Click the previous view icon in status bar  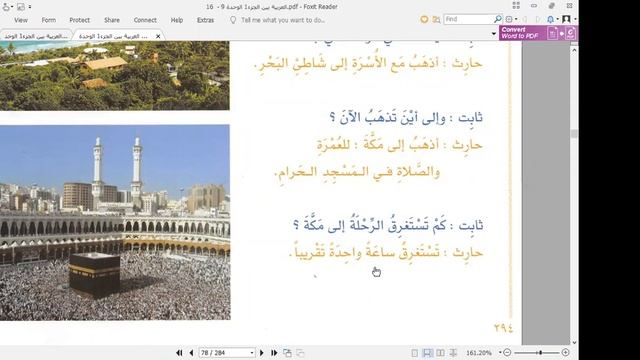[287, 353]
